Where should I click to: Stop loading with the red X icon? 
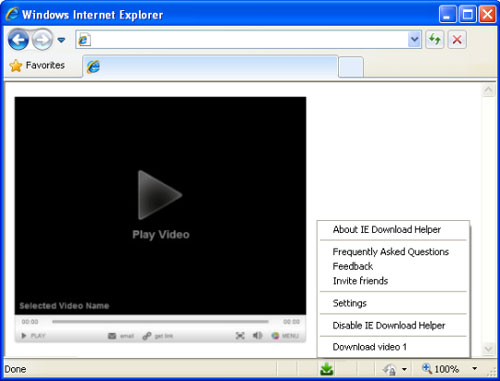[457, 40]
